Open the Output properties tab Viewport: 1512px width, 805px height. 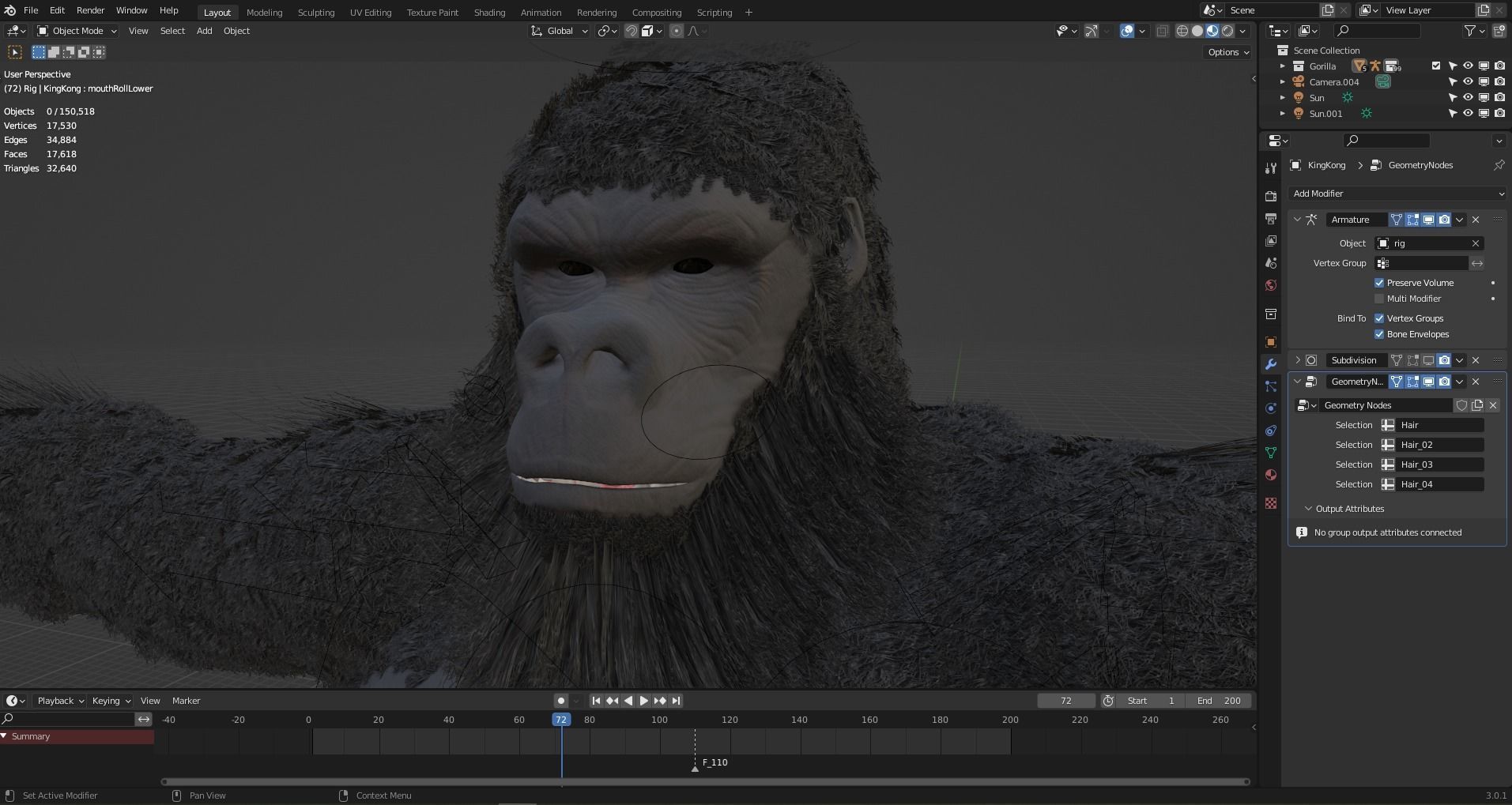click(1271, 219)
